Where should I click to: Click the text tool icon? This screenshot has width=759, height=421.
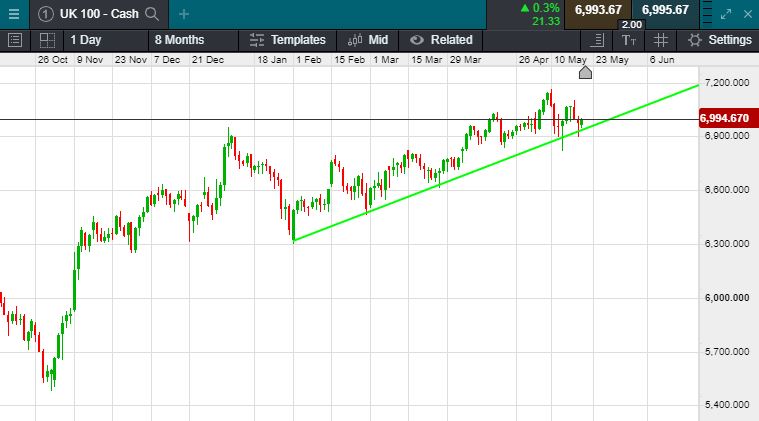(x=628, y=40)
